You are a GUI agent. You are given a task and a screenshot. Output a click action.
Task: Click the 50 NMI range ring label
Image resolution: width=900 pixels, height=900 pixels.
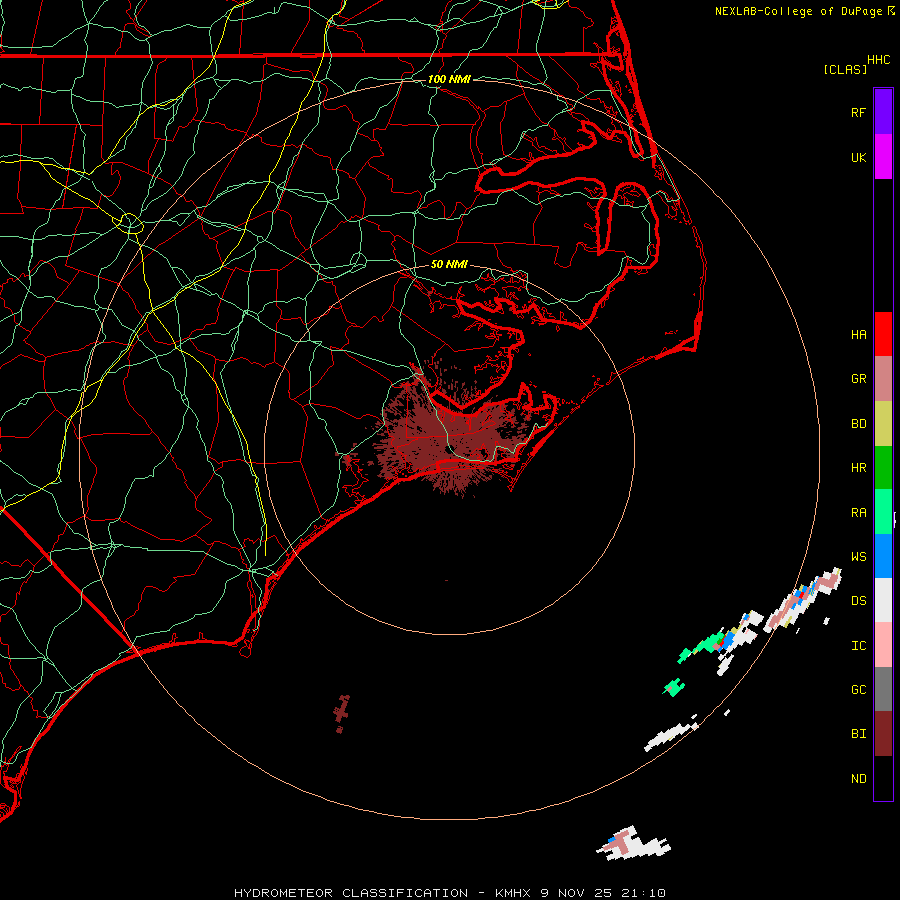coord(449,264)
